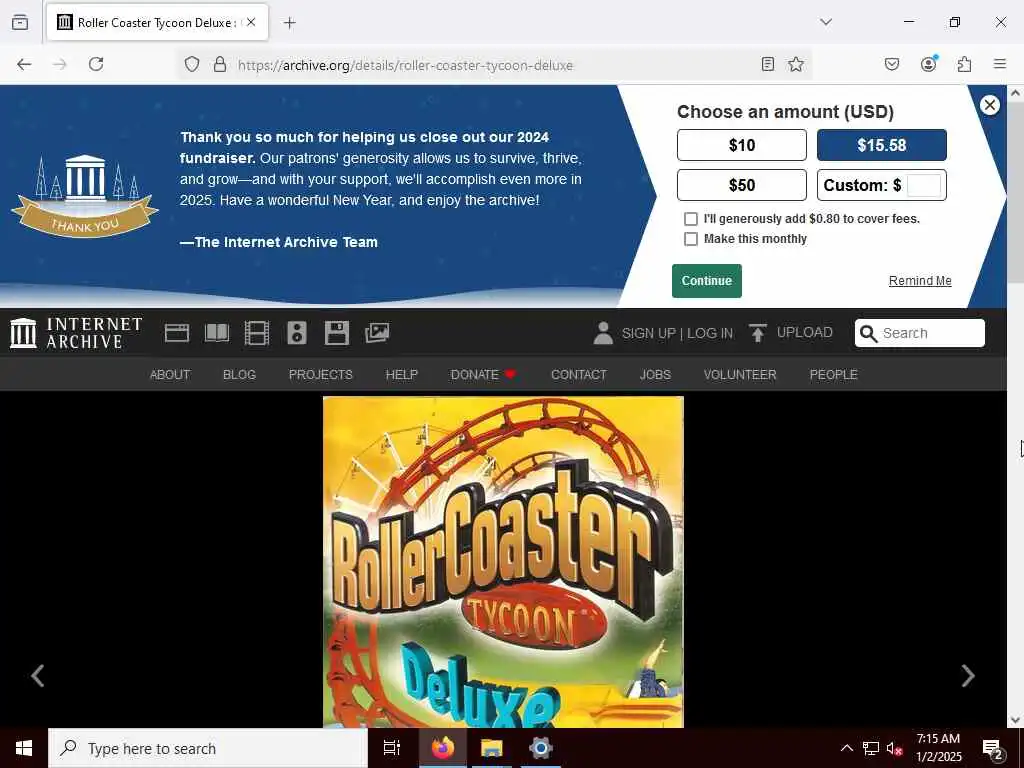The image size is (1024, 768).
Task: Reload the page
Action: pos(96,64)
